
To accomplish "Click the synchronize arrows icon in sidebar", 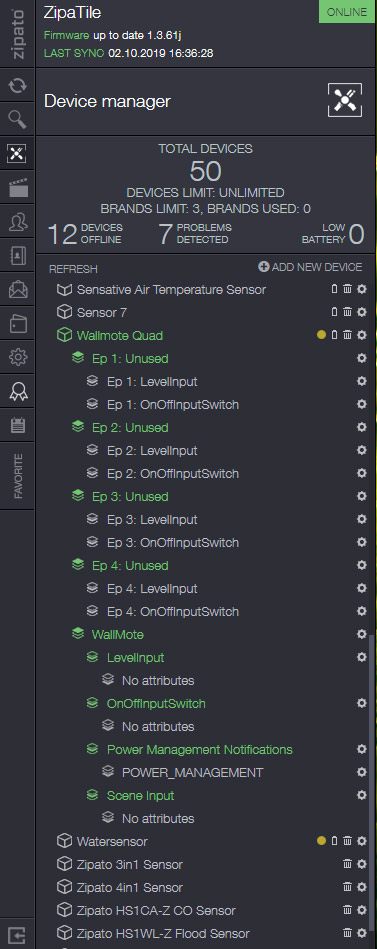I will [18, 85].
